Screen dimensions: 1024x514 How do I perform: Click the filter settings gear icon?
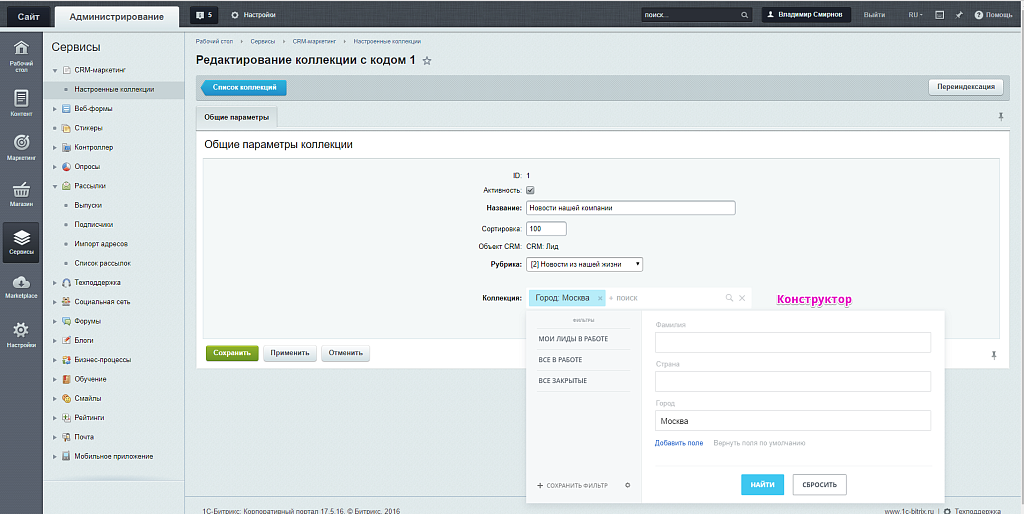[627, 485]
